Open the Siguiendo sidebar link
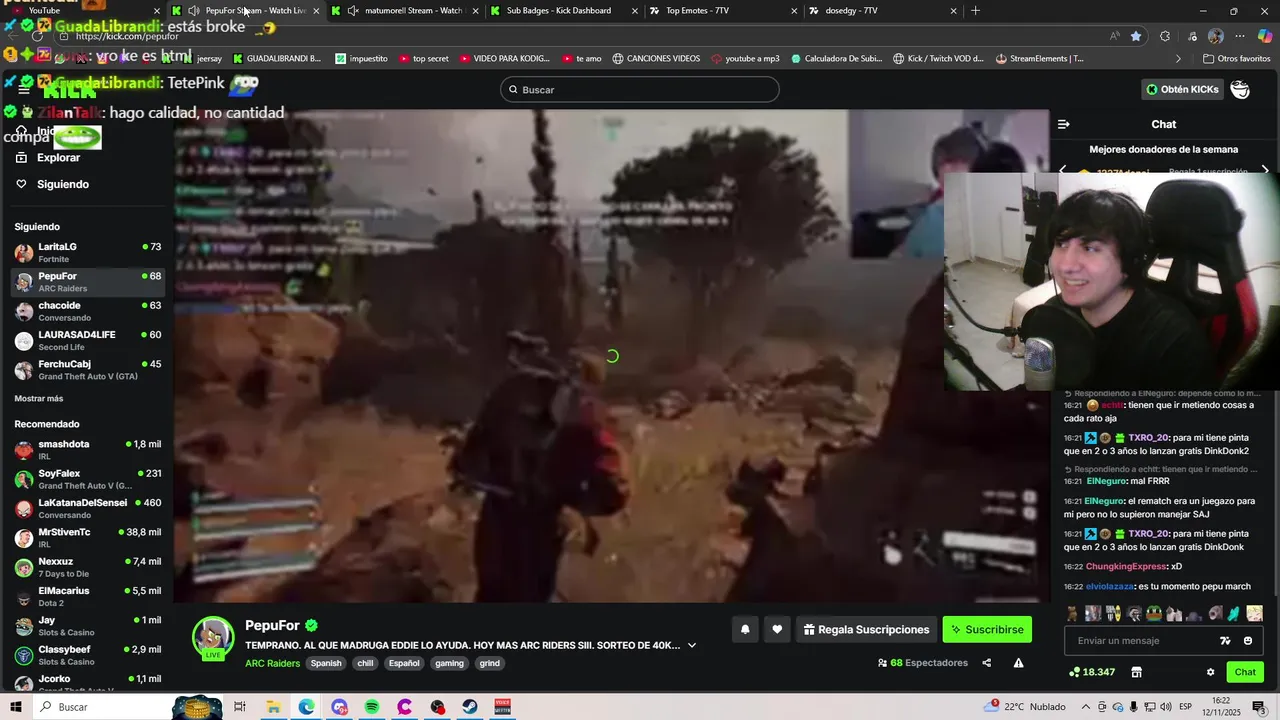 (x=63, y=184)
